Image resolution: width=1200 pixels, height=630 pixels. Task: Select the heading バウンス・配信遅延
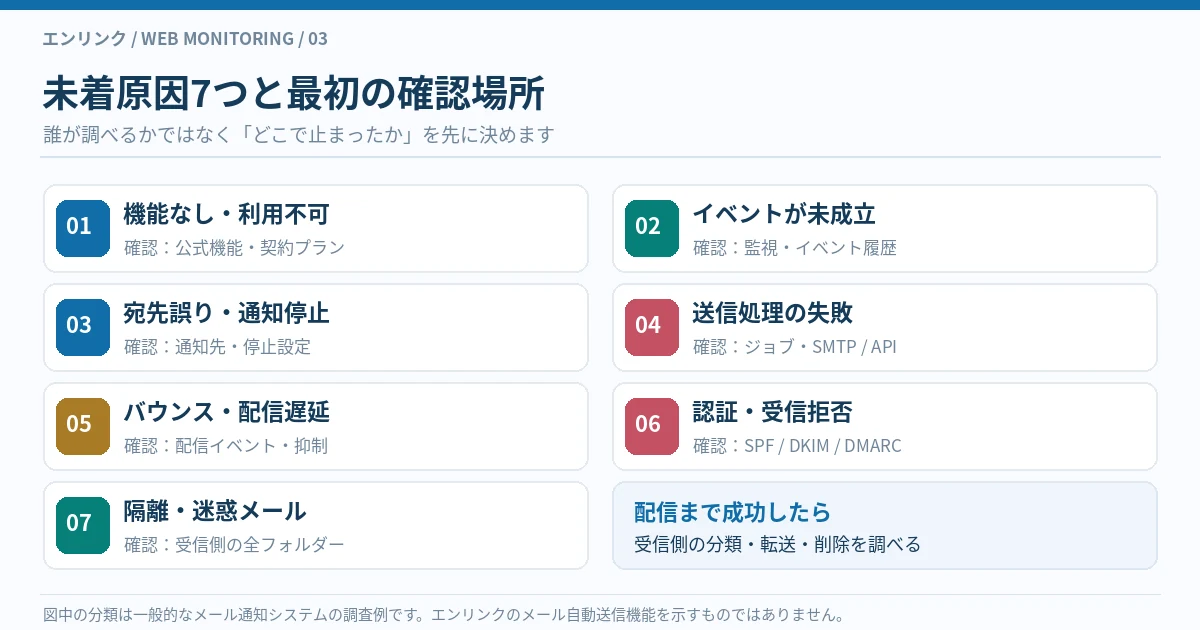coord(226,412)
